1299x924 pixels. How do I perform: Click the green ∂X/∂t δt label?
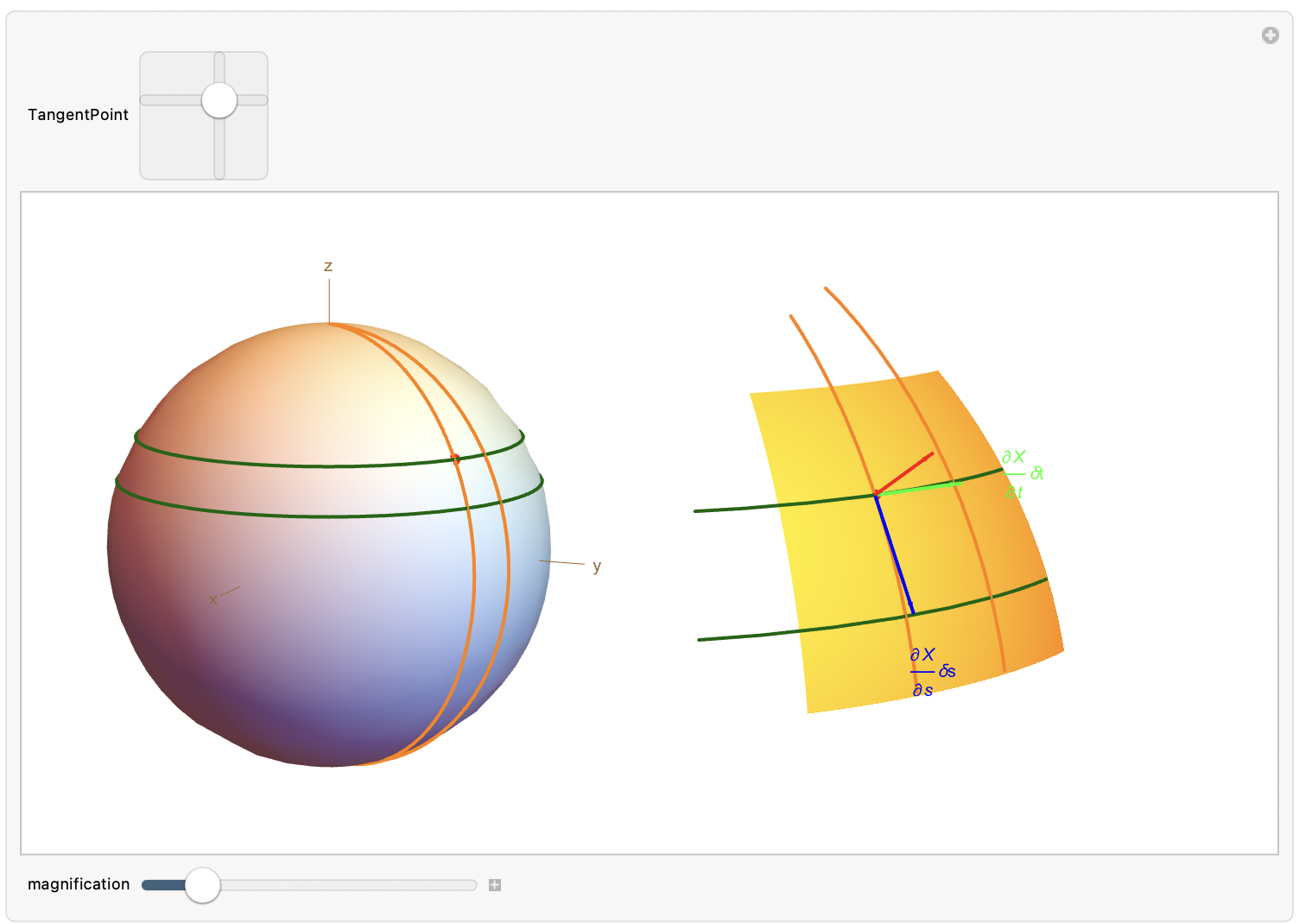click(1023, 474)
